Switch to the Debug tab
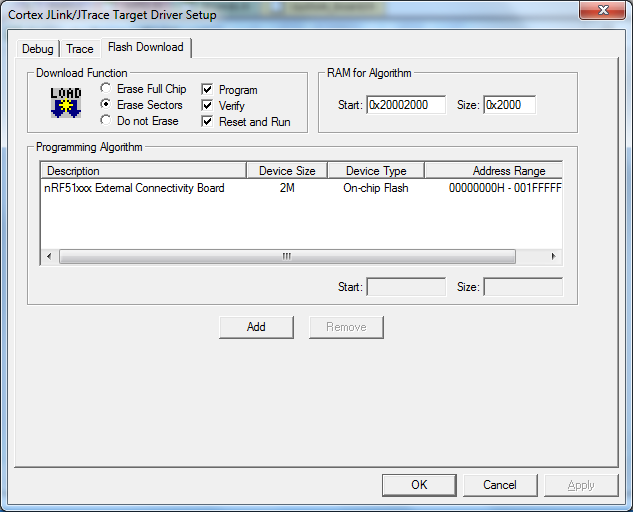This screenshot has height=512, width=633. tap(37, 49)
